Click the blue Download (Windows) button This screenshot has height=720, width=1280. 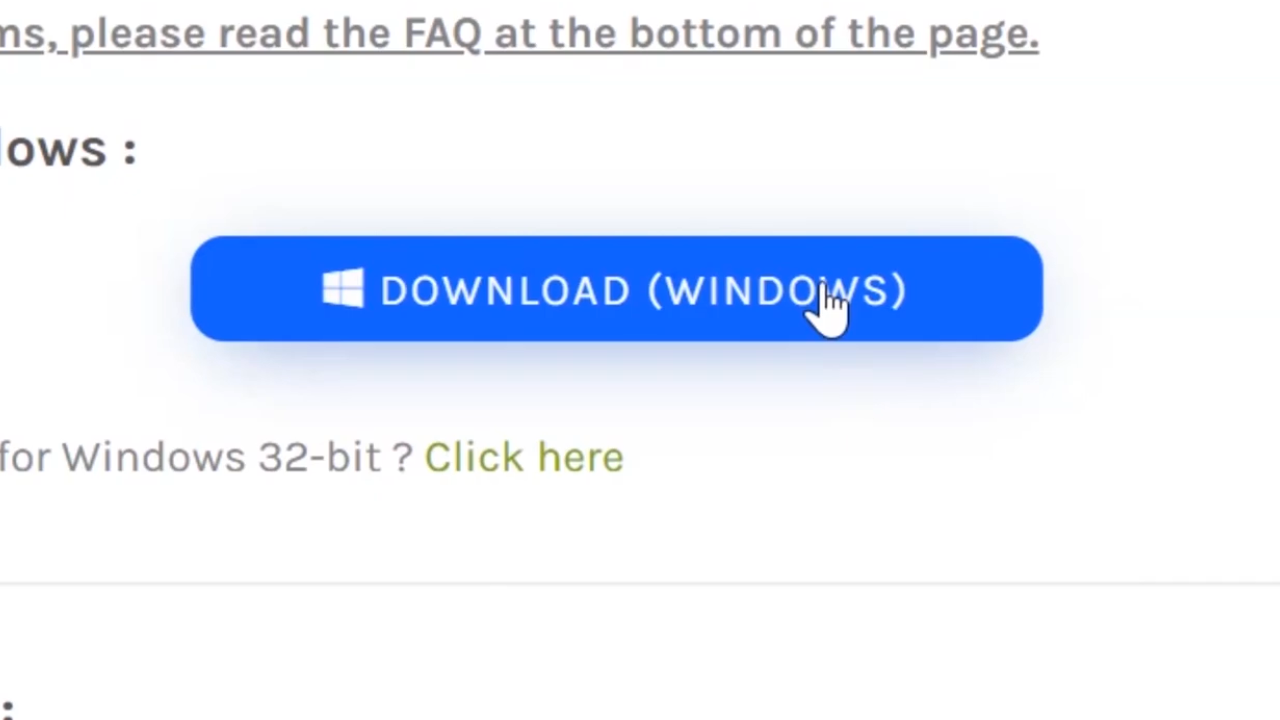click(616, 289)
